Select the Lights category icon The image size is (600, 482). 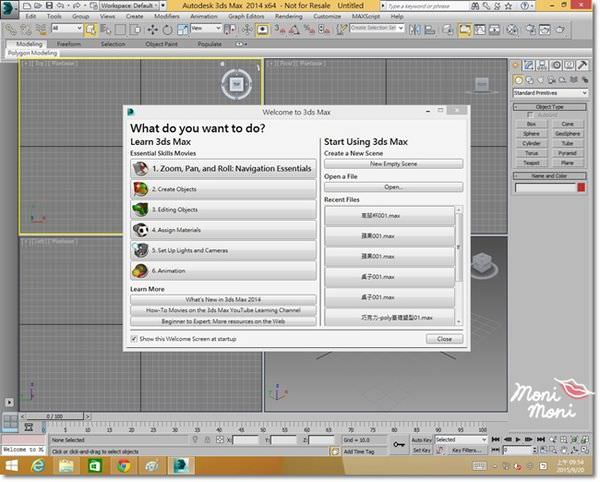click(x=543, y=80)
